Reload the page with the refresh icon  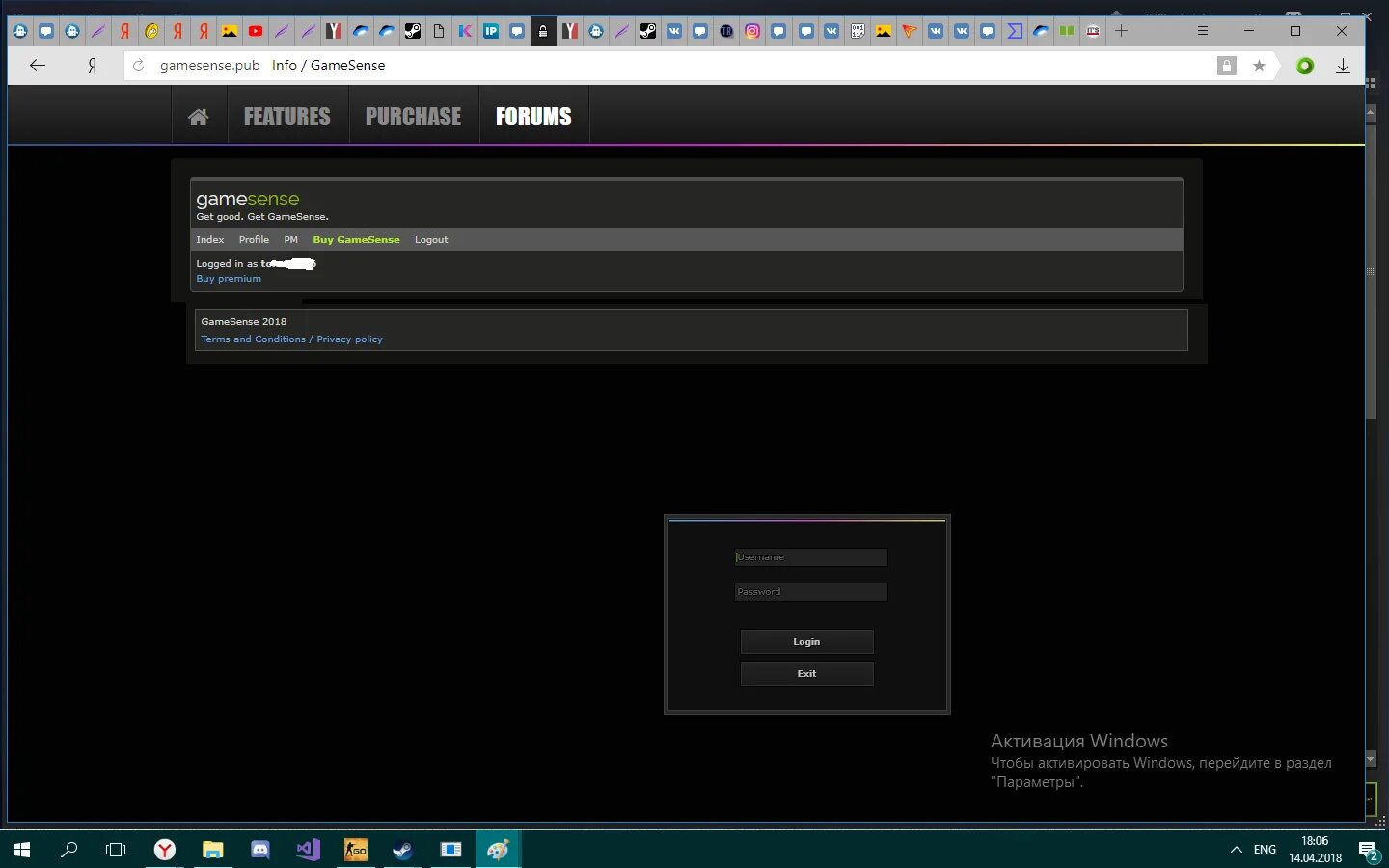click(x=138, y=66)
